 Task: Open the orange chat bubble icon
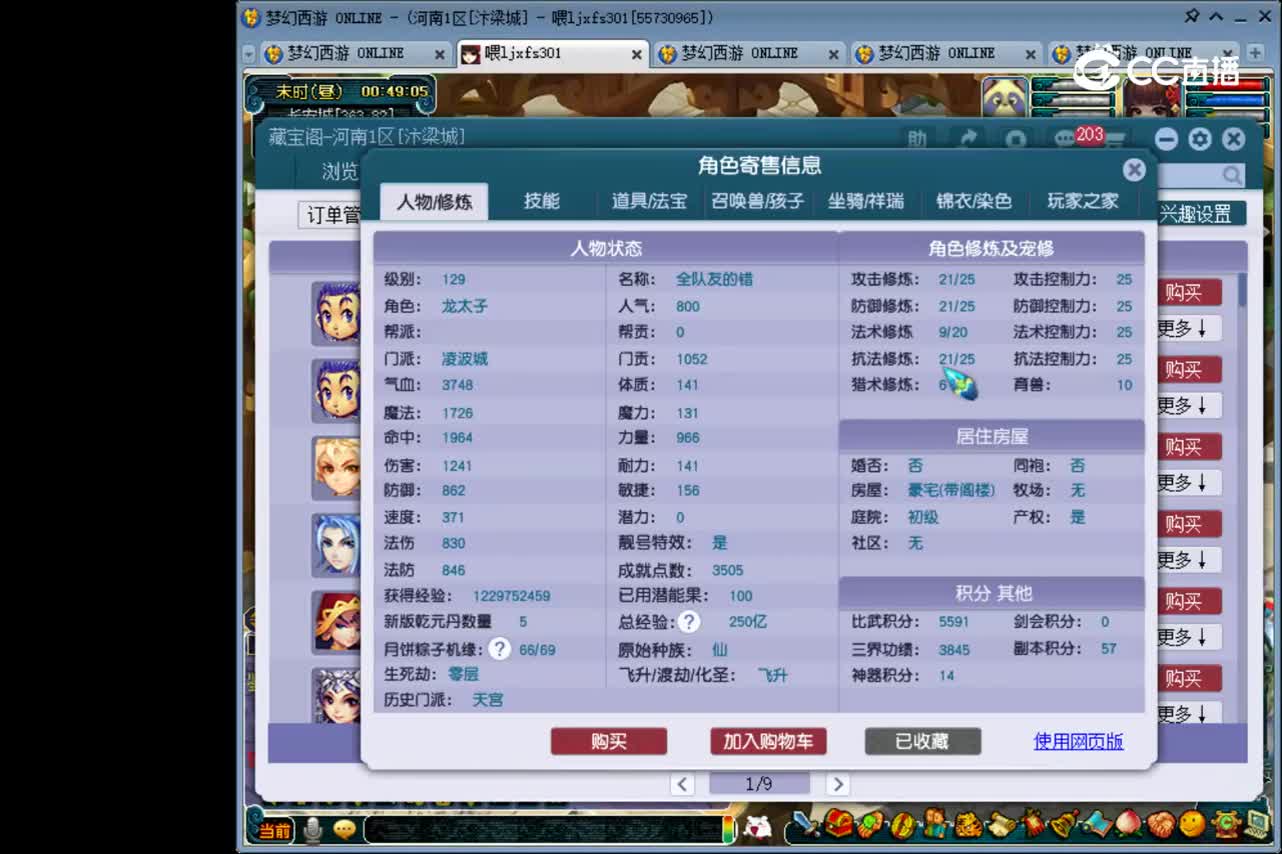coord(344,829)
